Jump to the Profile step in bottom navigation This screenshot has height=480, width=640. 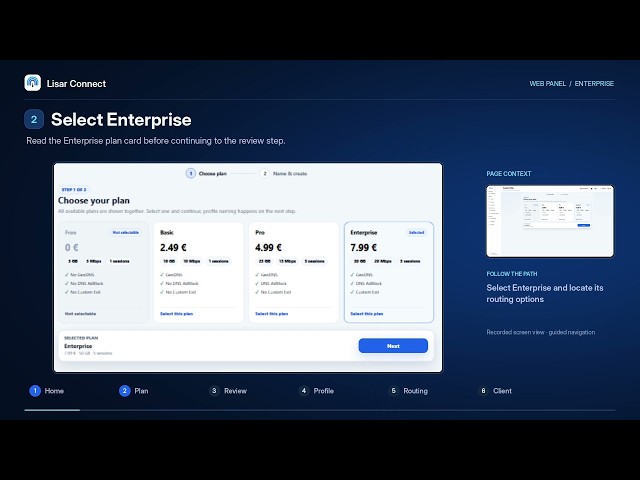pos(316,391)
